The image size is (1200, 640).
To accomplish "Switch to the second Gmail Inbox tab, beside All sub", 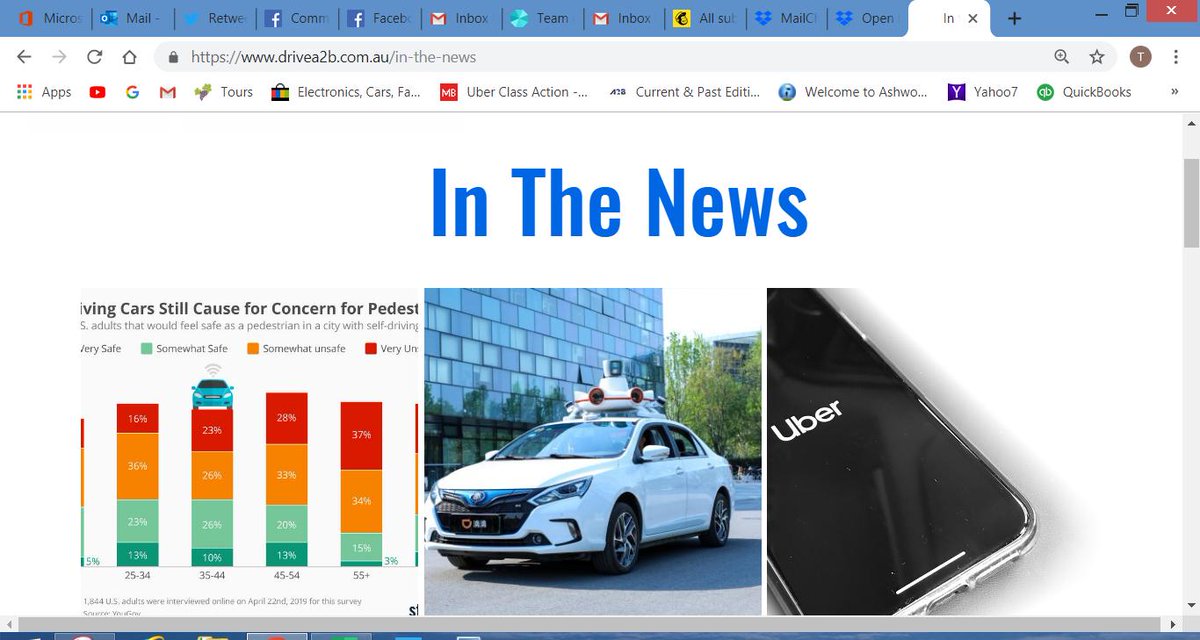I will (x=623, y=18).
